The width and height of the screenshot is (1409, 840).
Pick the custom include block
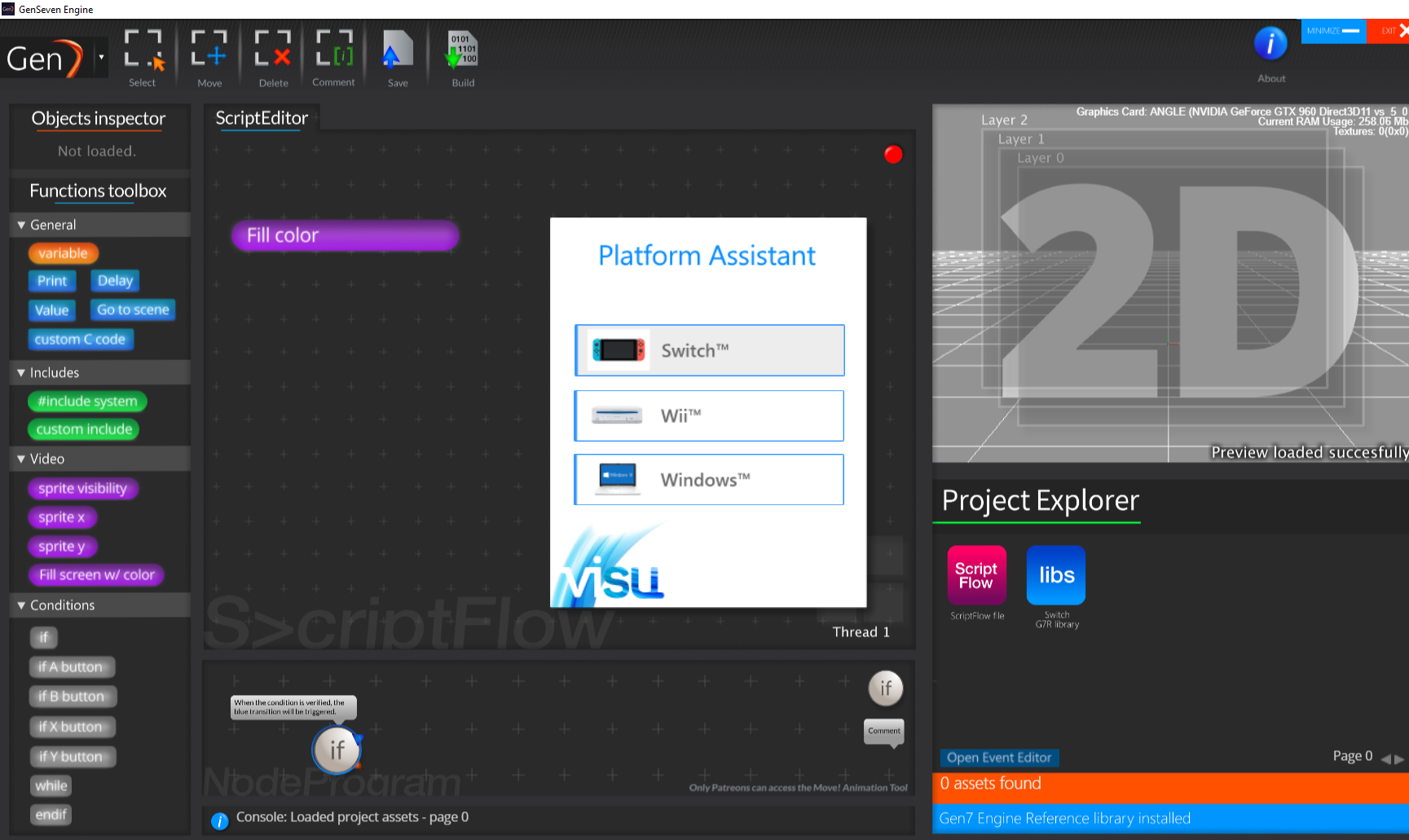[84, 429]
